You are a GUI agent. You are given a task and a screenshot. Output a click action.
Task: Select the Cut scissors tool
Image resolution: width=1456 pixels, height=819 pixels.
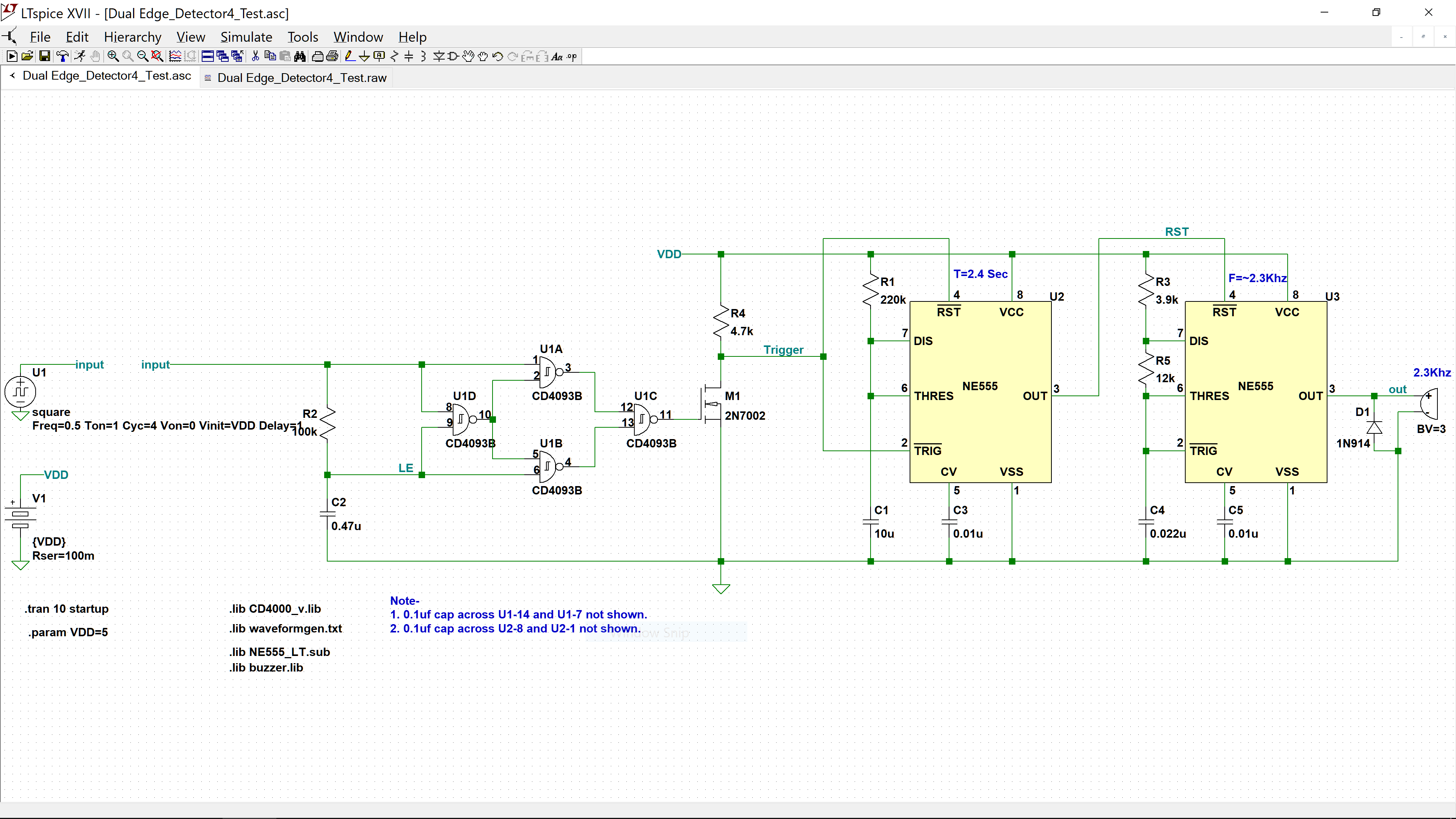tap(256, 56)
